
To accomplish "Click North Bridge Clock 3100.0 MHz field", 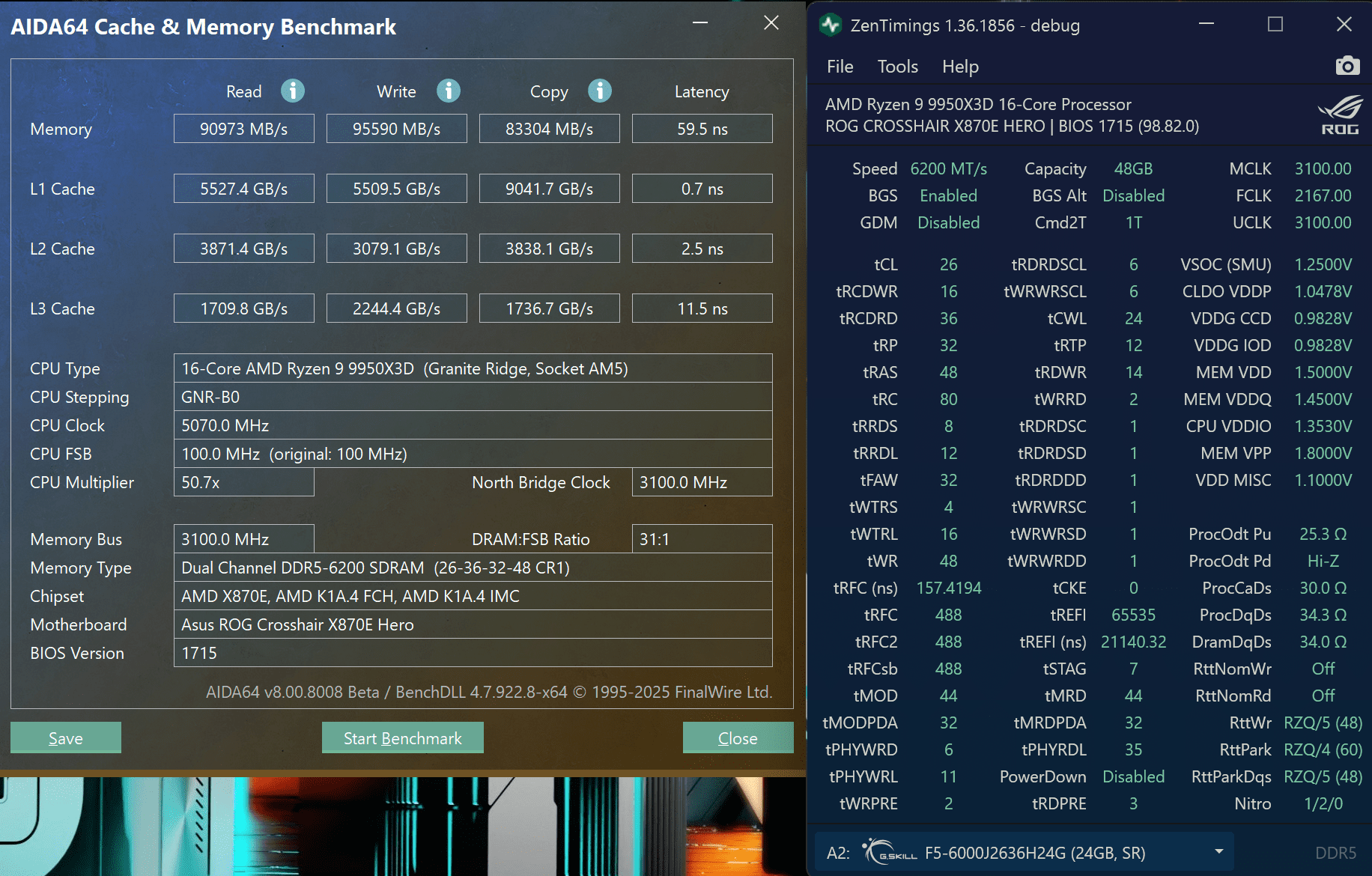I will pos(702,481).
